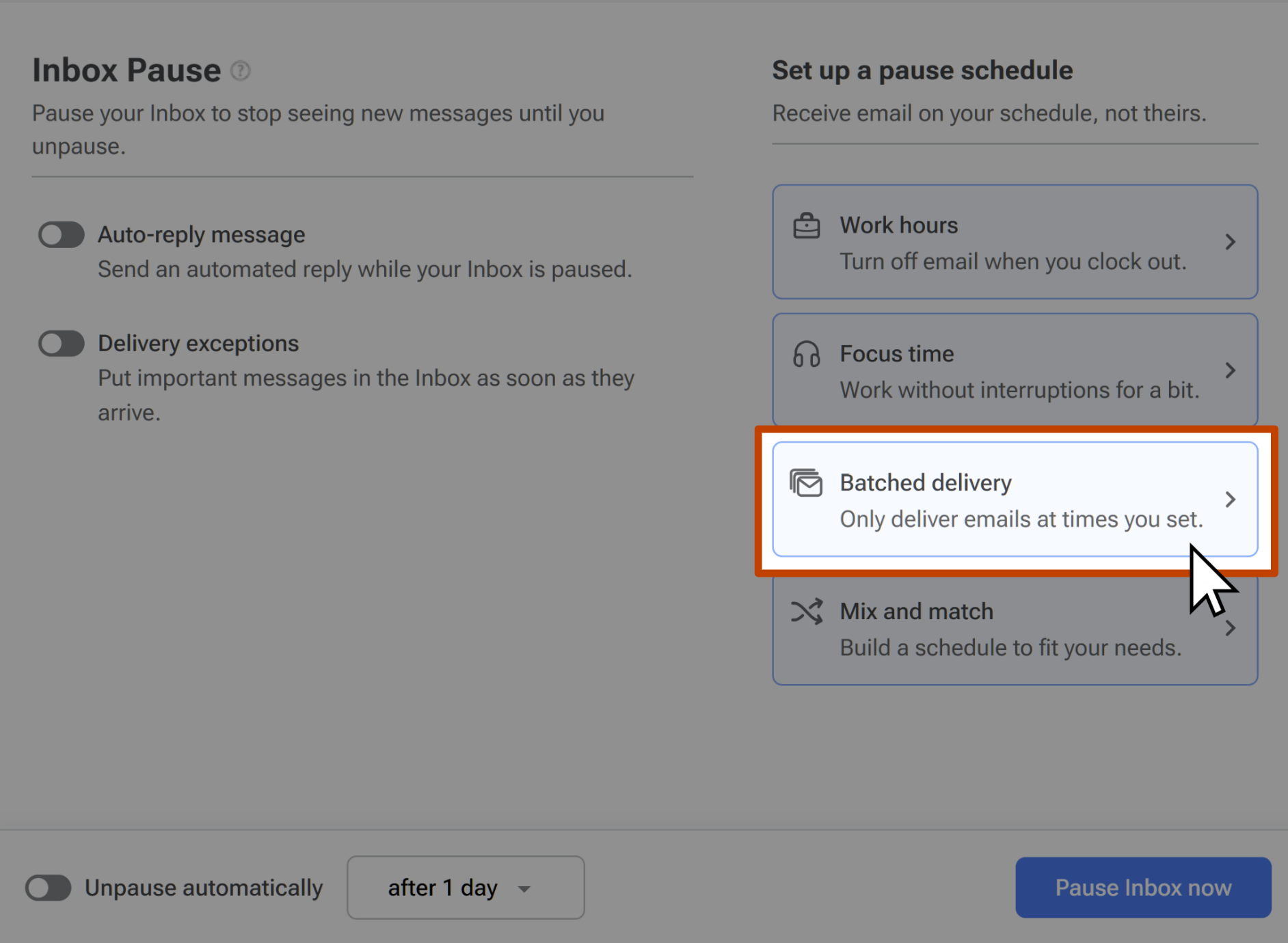Open Mix and match via its chevron arrow

pyautogui.click(x=1230, y=628)
